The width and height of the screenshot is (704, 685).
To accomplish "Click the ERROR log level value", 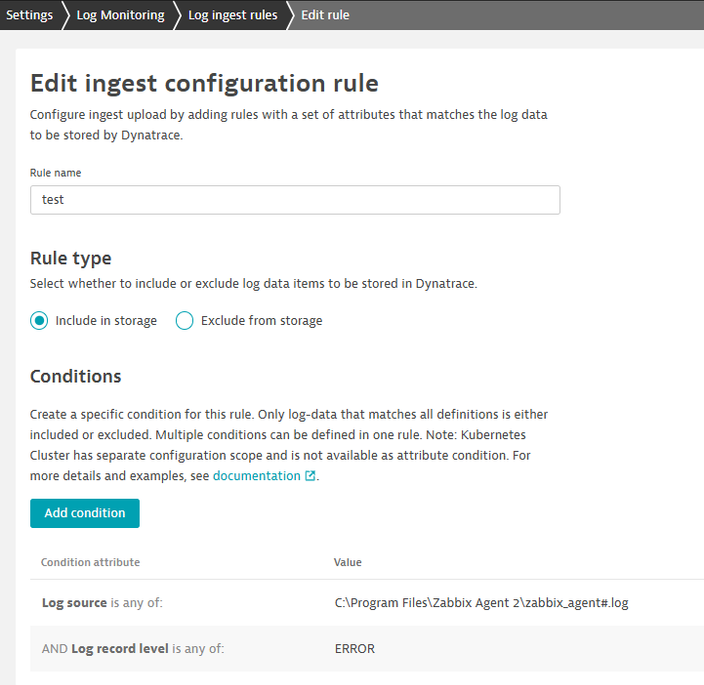I will pos(355,649).
